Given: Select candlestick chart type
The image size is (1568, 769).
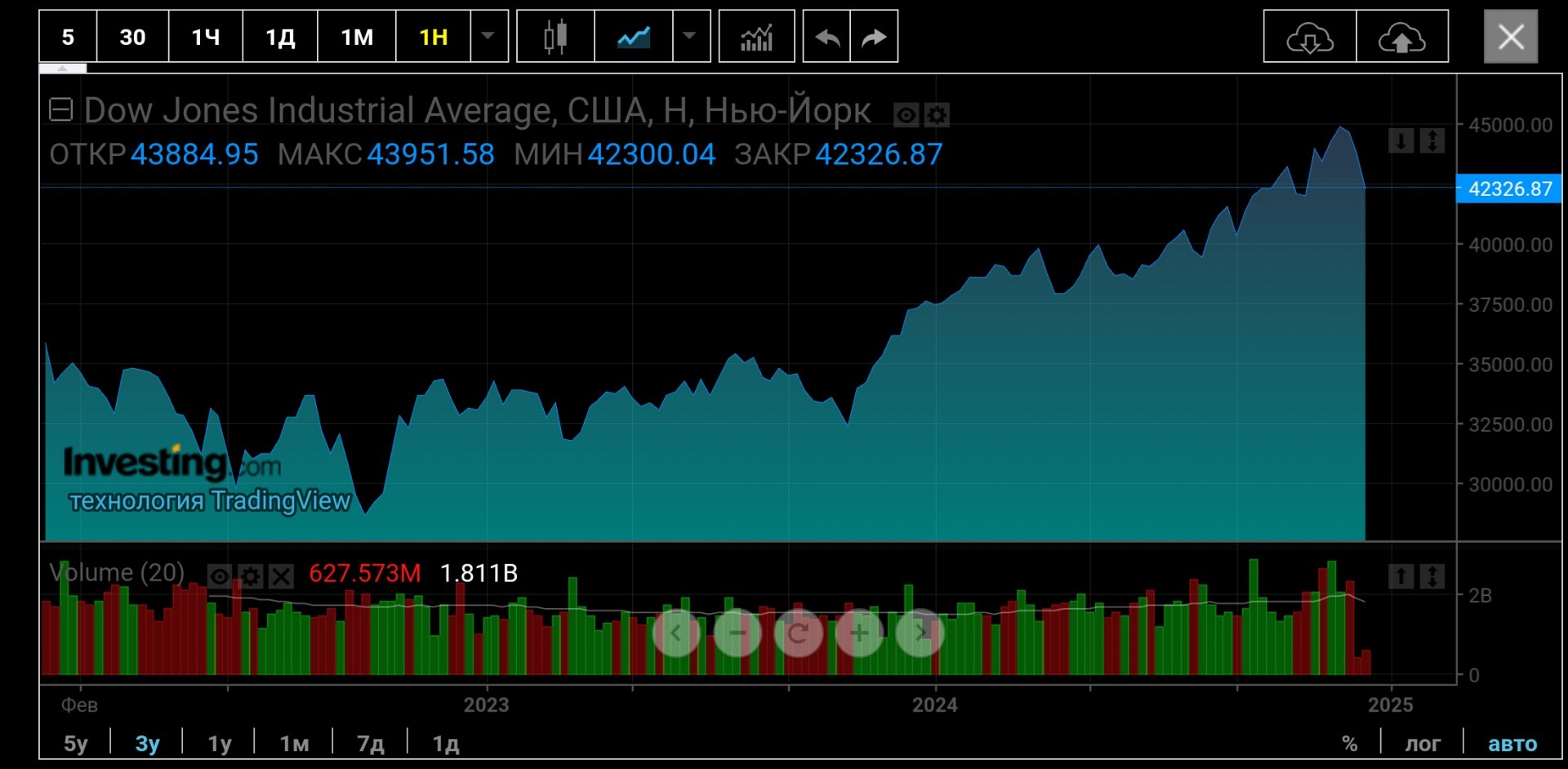Looking at the screenshot, I should (555, 37).
